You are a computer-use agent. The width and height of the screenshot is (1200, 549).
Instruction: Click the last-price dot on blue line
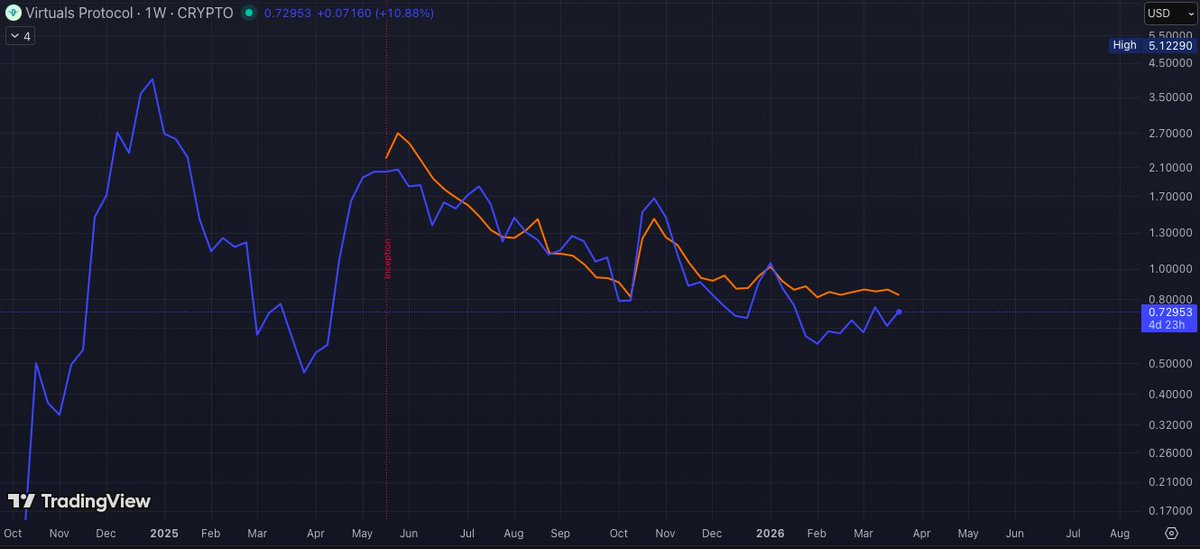pyautogui.click(x=899, y=313)
